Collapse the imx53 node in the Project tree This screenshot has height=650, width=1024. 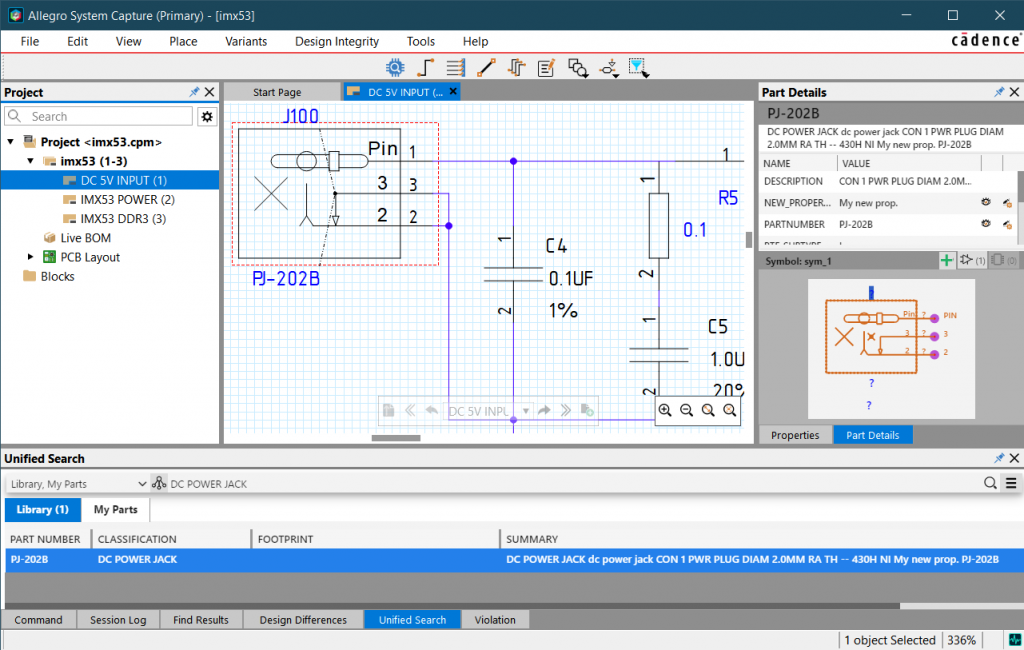point(30,160)
